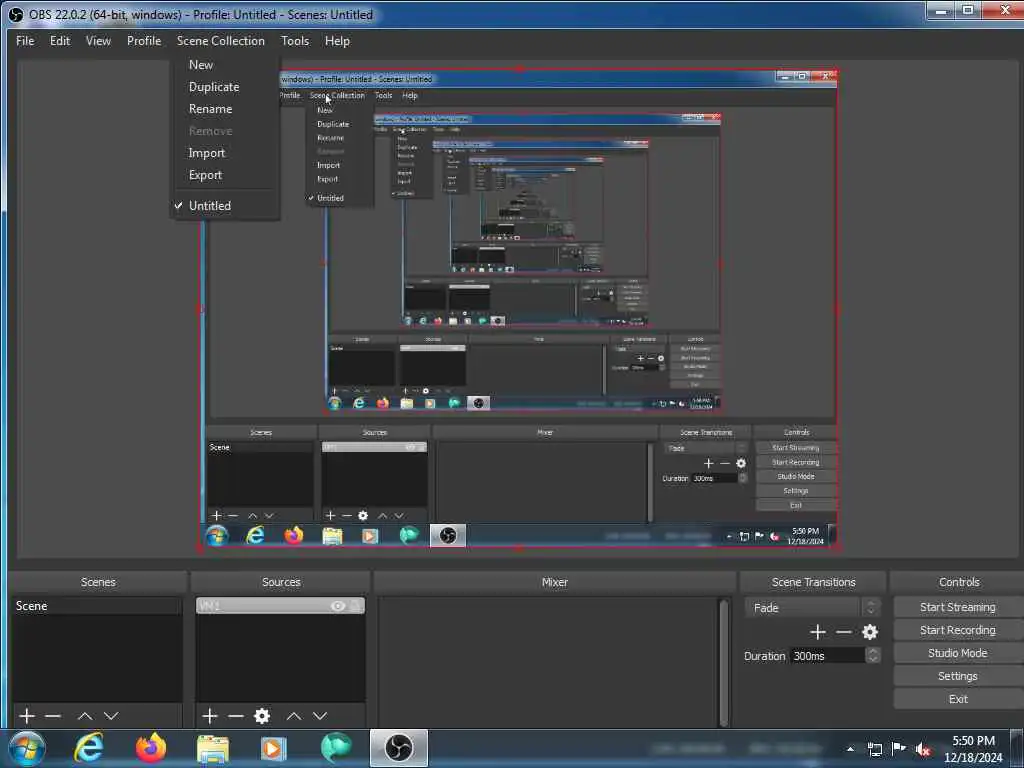Viewport: 1024px width, 768px height.
Task: Open the Help menu
Action: [x=337, y=40]
